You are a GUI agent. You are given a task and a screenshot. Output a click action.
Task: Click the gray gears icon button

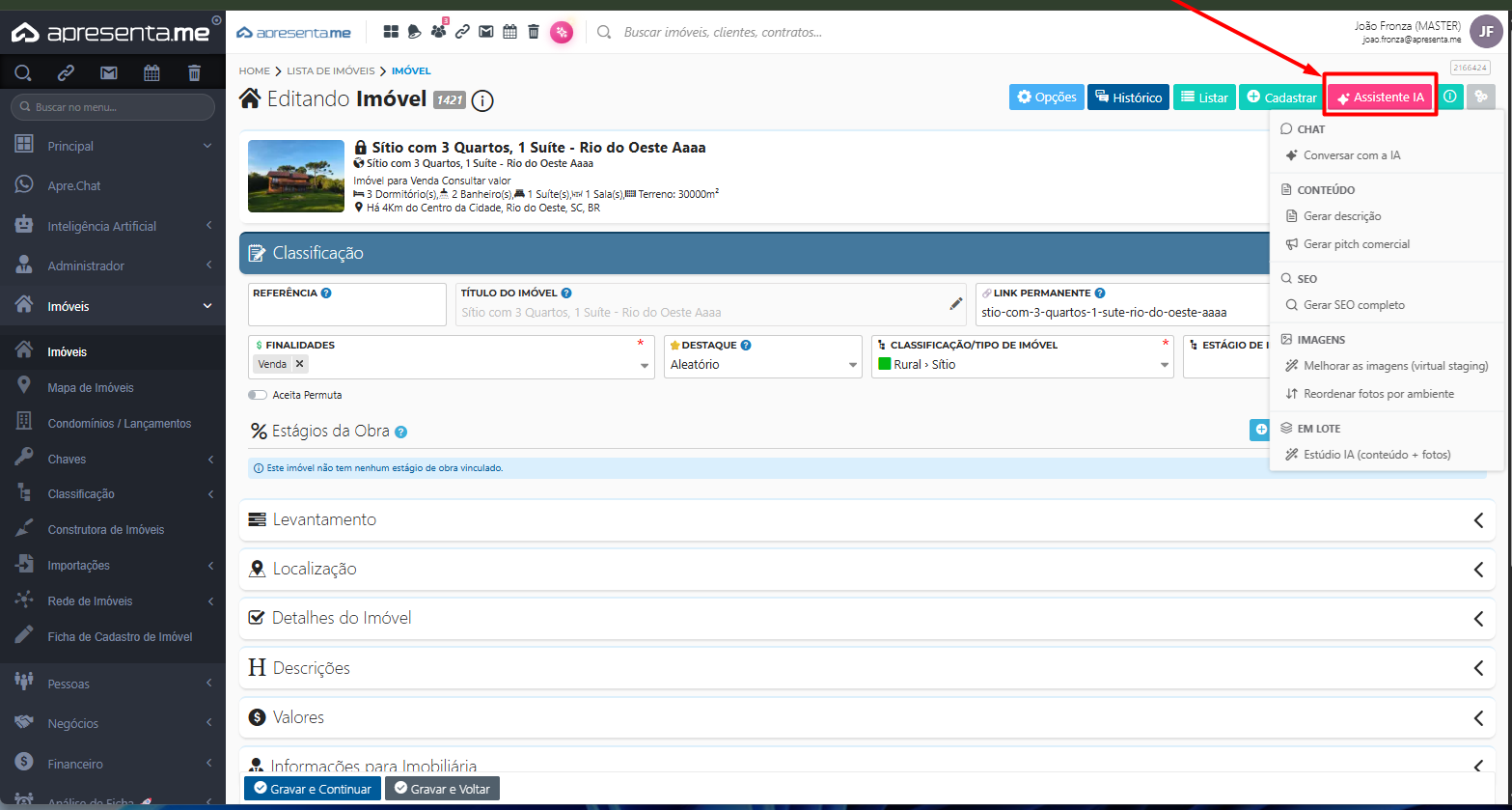pyautogui.click(x=1481, y=97)
